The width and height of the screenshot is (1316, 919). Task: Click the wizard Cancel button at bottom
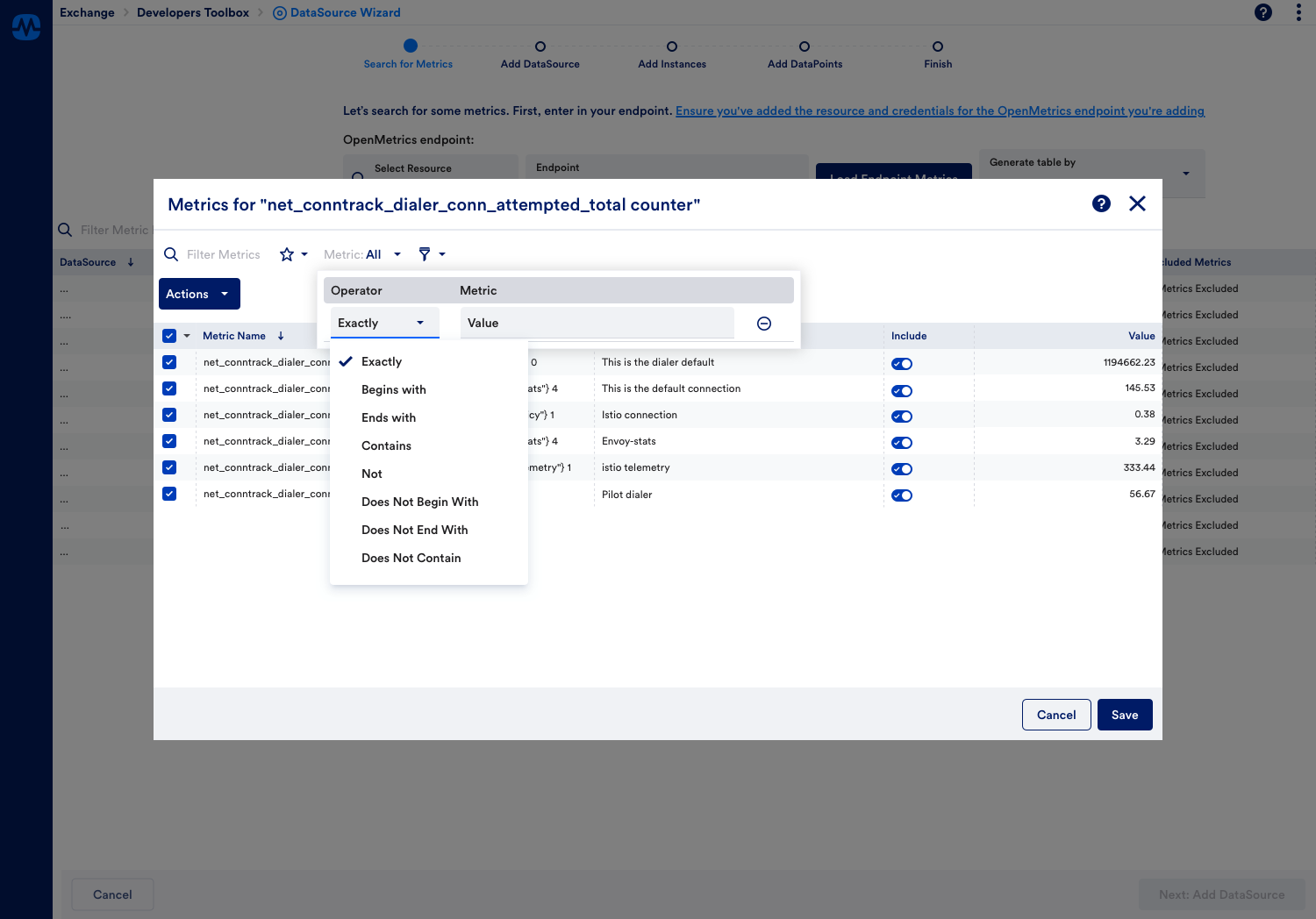point(112,894)
